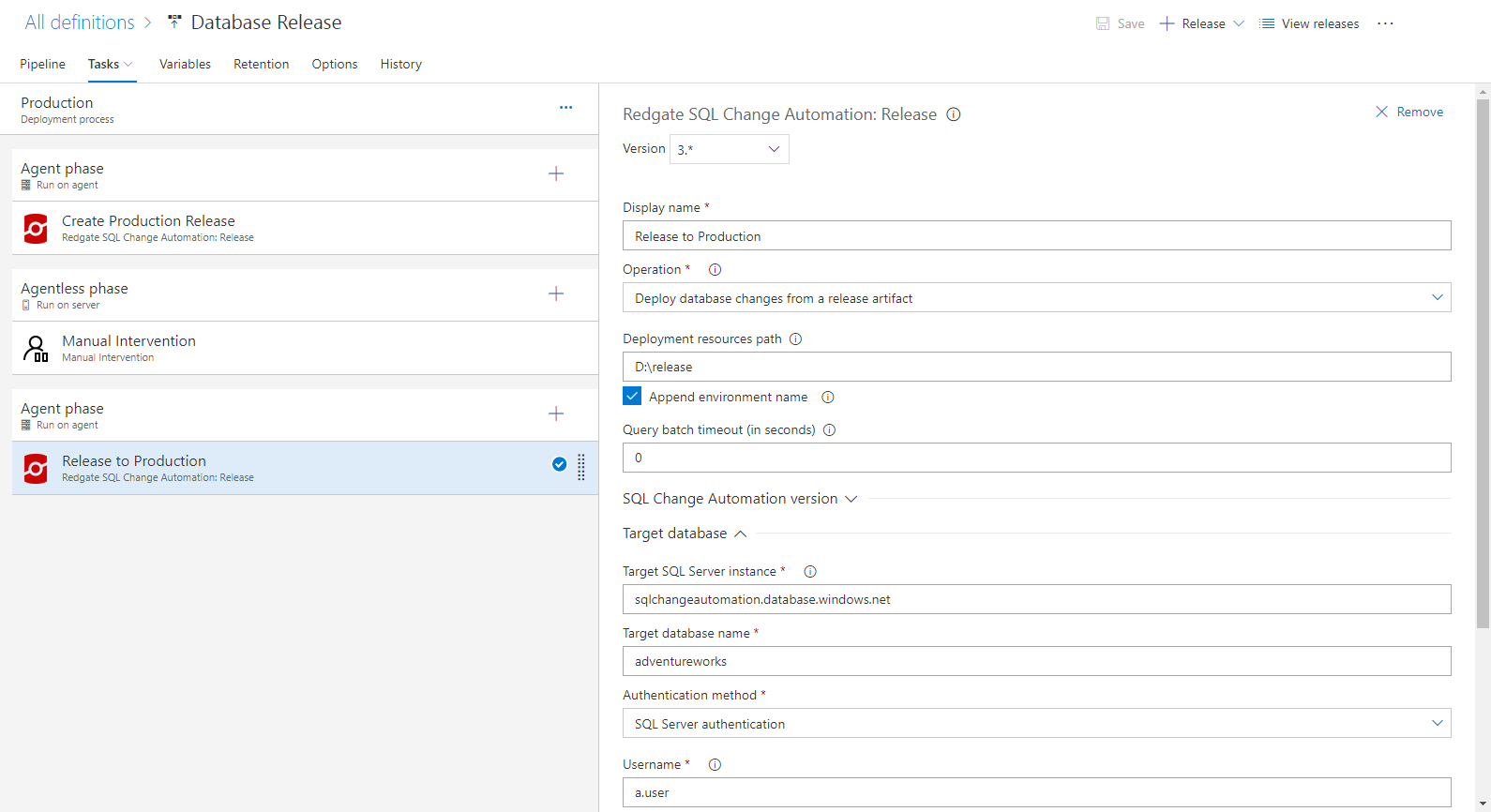Click the drag handle on Release to Production

coord(581,467)
